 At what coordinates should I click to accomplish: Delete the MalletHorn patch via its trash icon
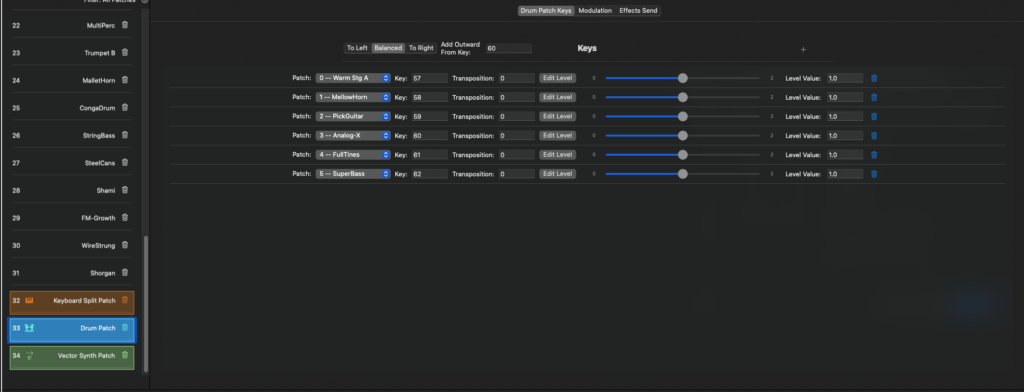(x=125, y=80)
